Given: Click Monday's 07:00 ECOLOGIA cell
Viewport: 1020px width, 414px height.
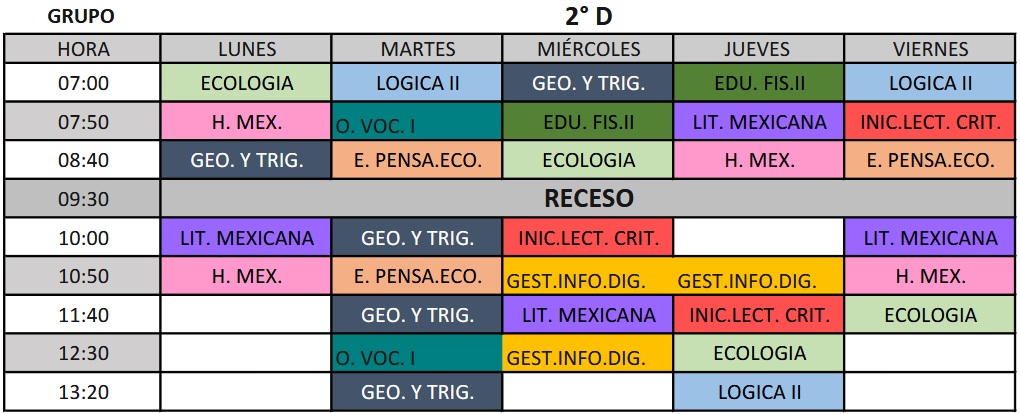Looking at the screenshot, I should pos(247,83).
